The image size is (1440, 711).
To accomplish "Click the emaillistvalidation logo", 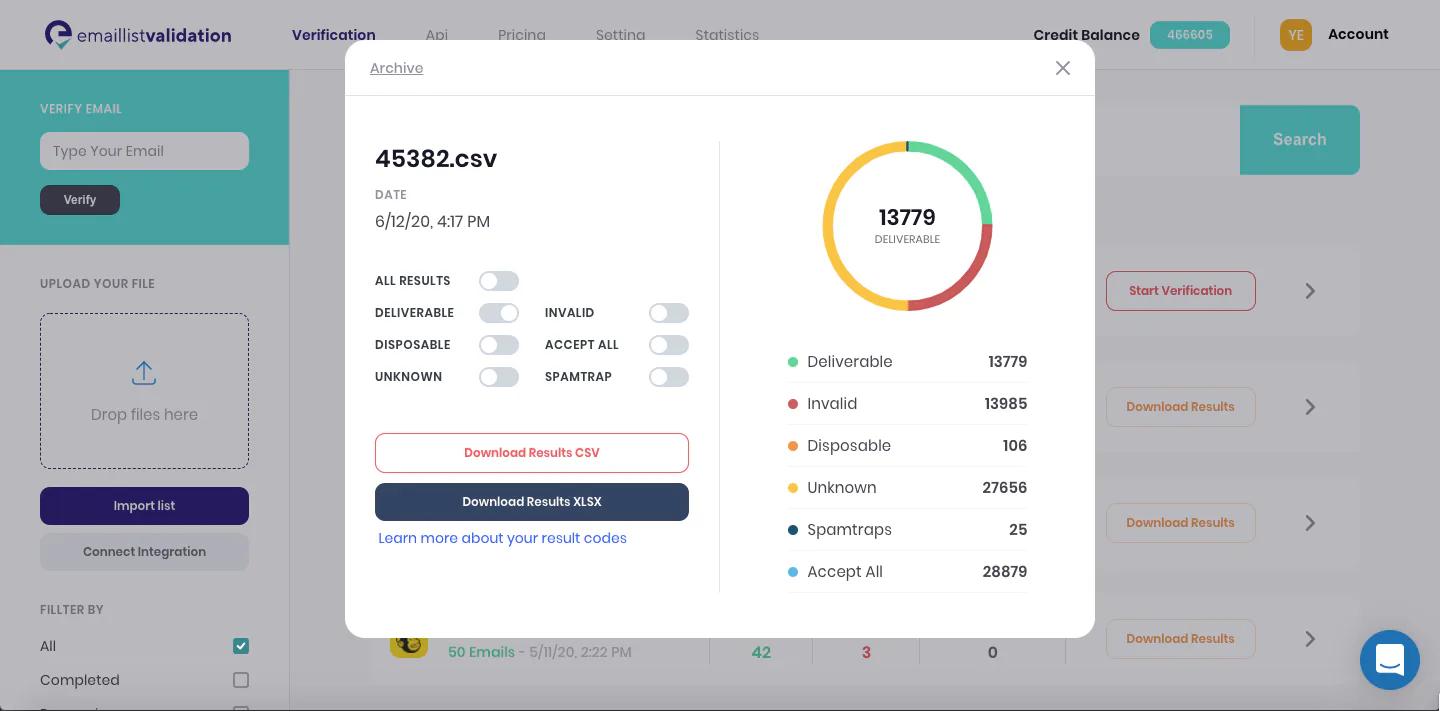I will pos(138,35).
